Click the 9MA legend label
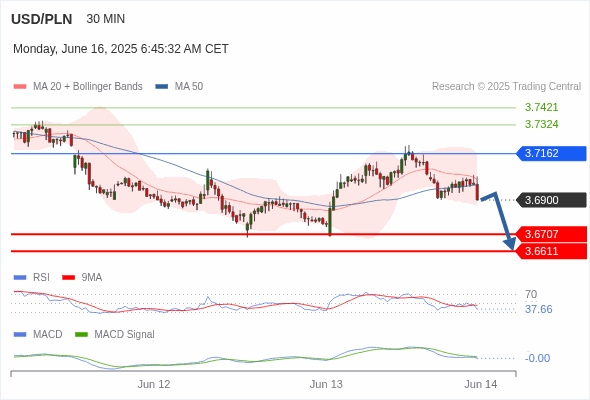 click(92, 278)
